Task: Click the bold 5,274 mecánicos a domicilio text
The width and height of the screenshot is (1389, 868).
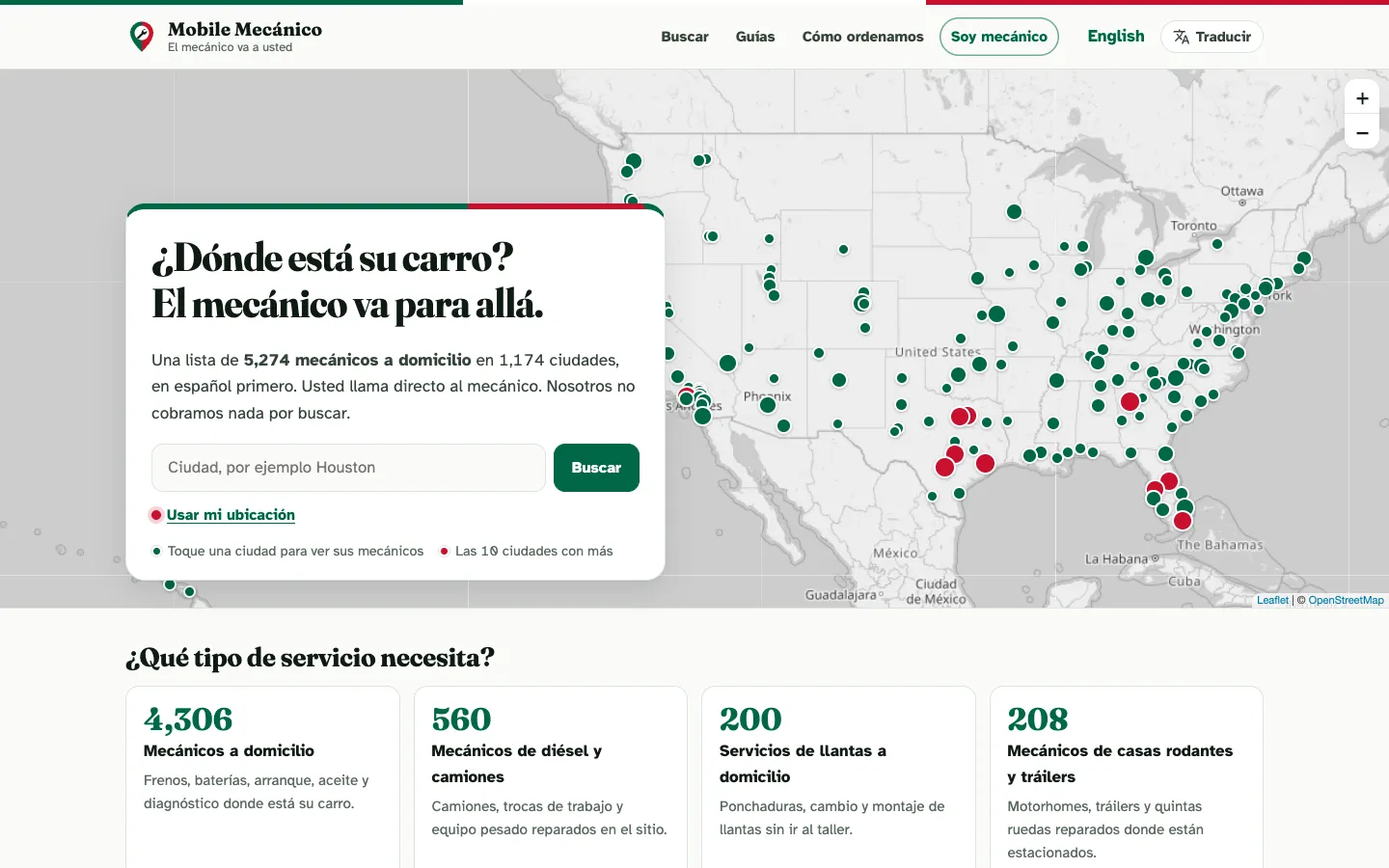Action: (357, 360)
